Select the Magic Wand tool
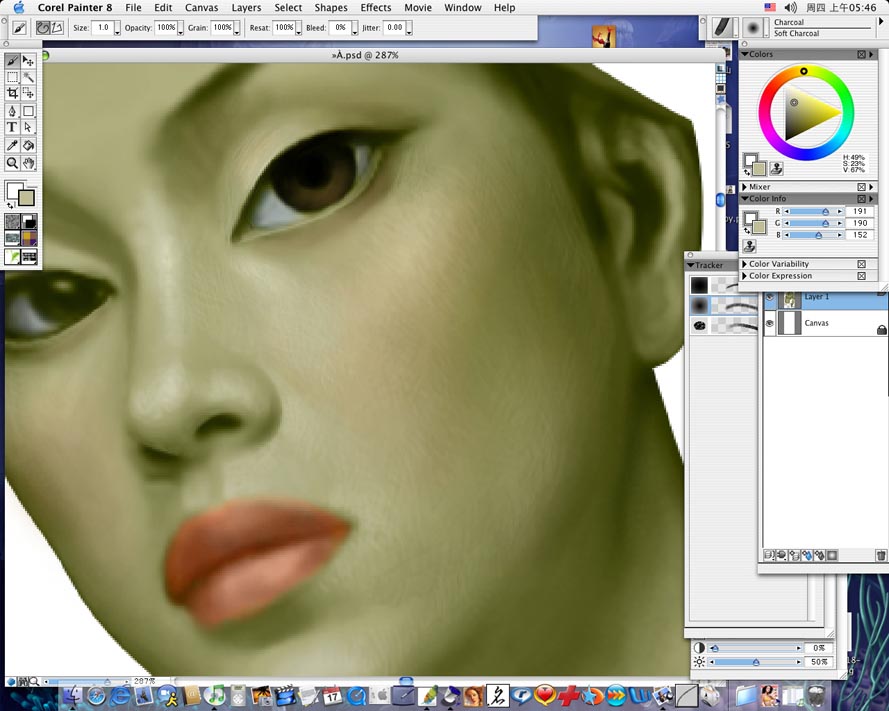 28,77
